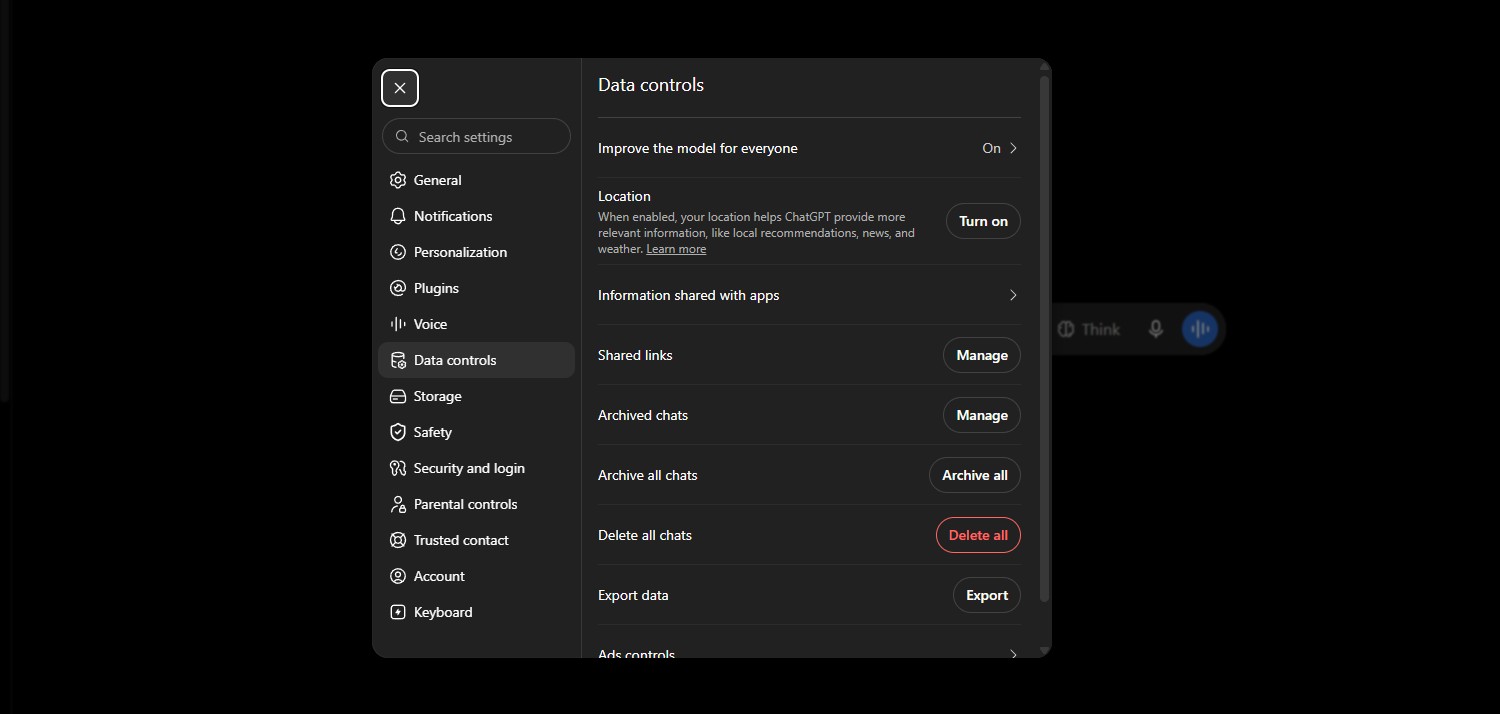Expand Improve the model for everyone chevron
This screenshot has height=714, width=1500.
(x=1013, y=148)
